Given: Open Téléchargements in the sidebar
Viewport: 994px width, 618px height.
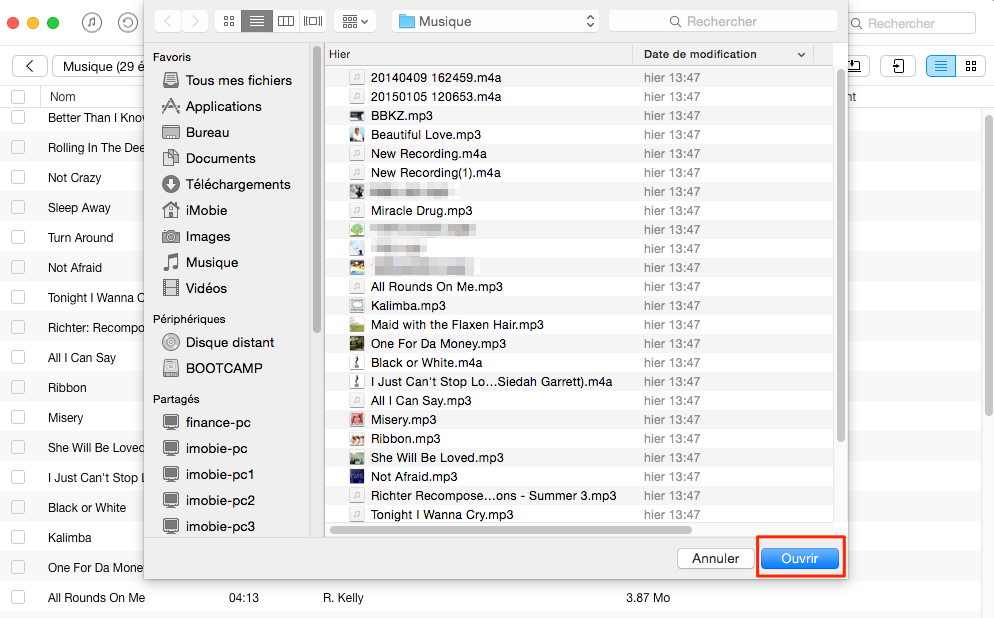Looking at the screenshot, I should (x=226, y=184).
